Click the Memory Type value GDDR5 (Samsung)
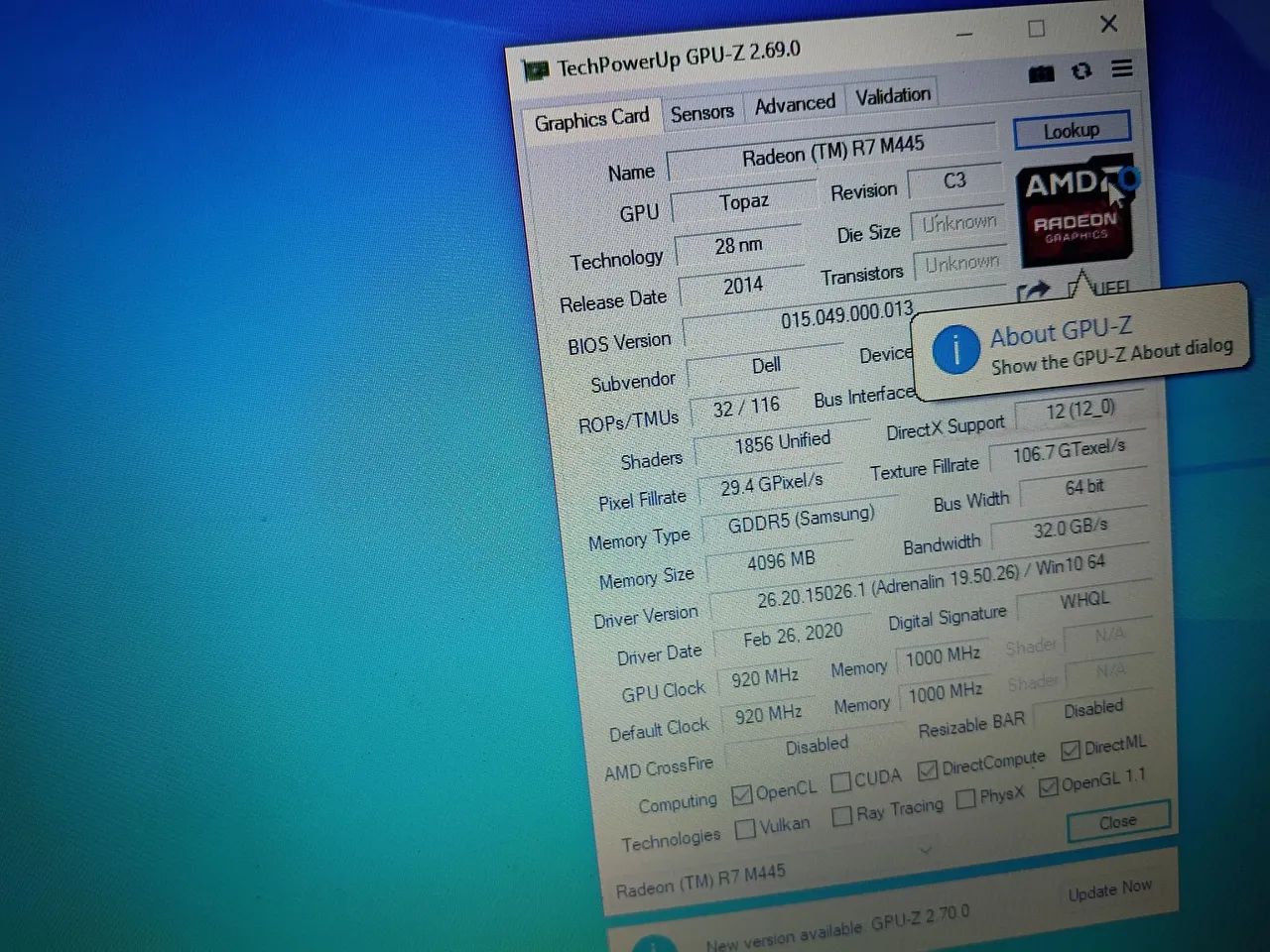 point(801,520)
